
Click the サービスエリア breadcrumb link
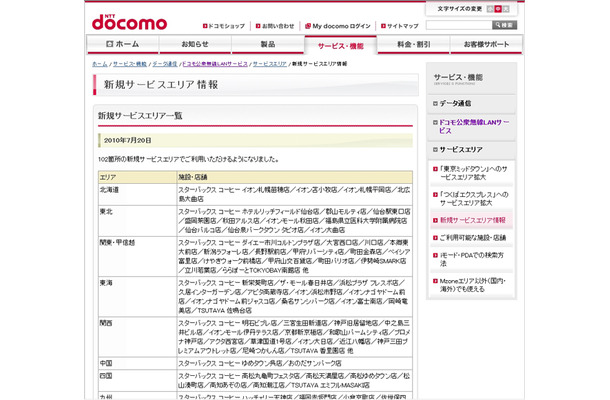(270, 64)
